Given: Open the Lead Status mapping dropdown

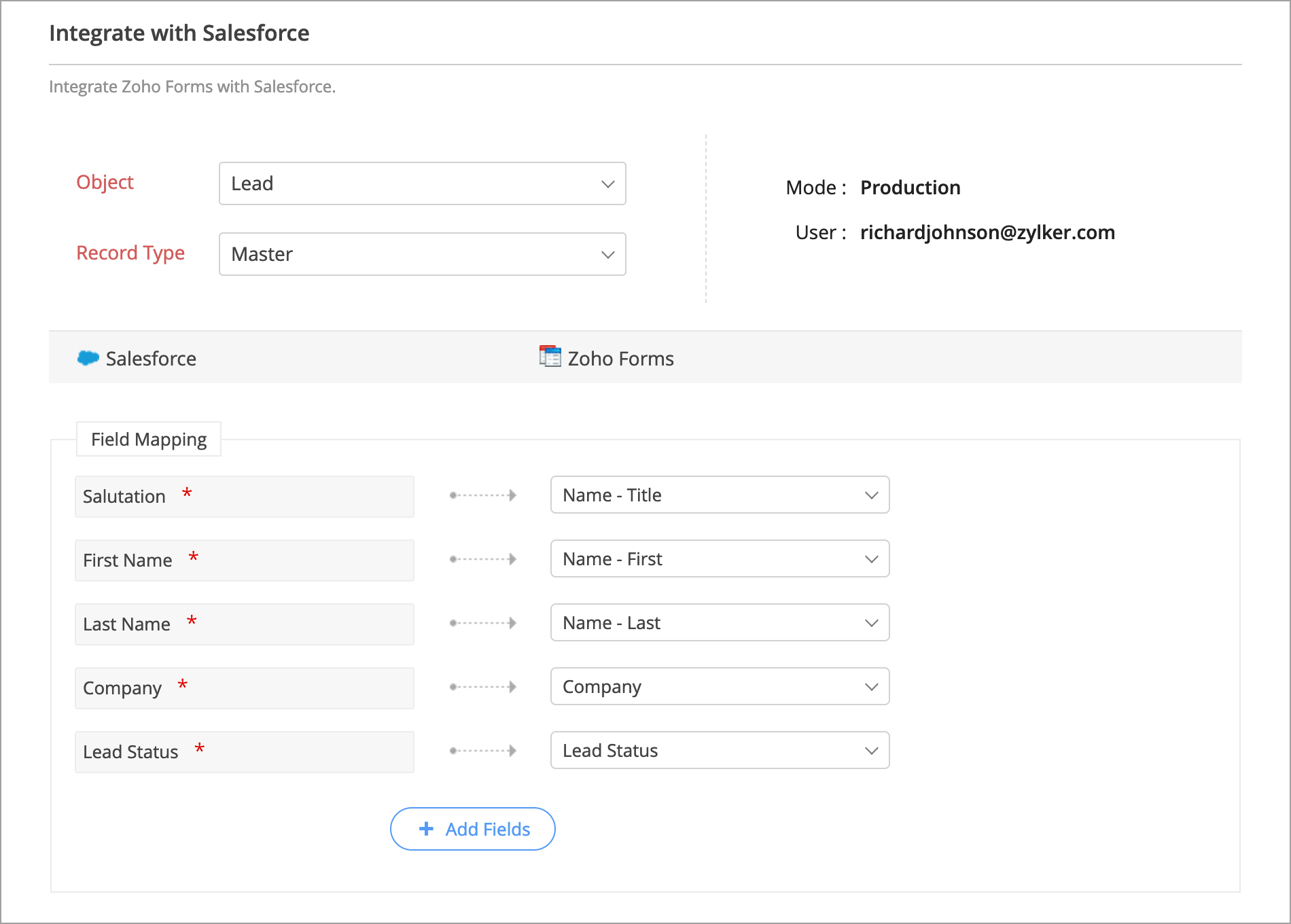Looking at the screenshot, I should (x=720, y=751).
